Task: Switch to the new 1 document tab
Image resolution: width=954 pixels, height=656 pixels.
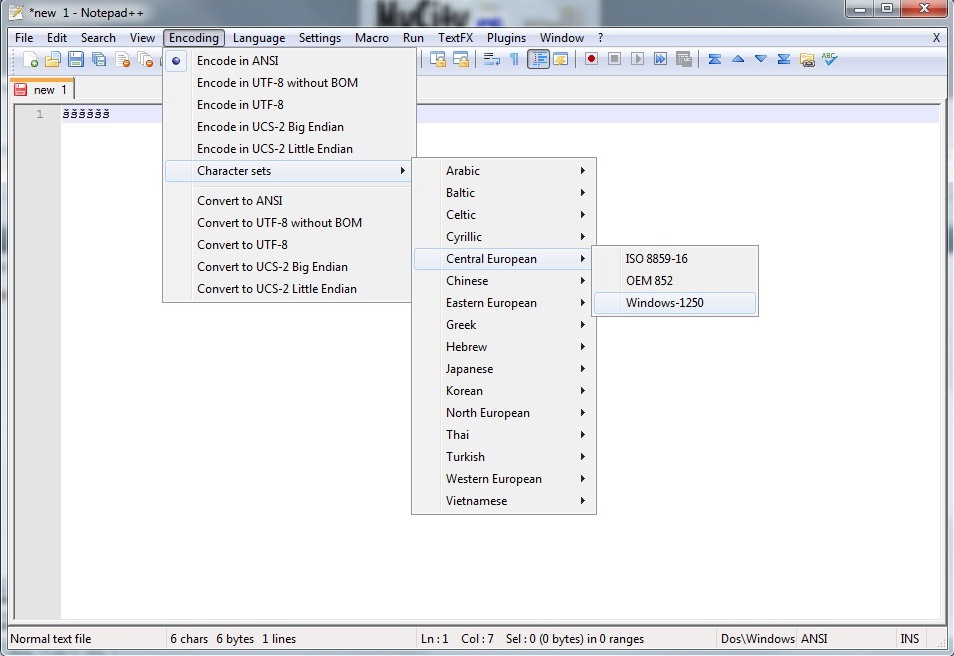Action: (x=42, y=89)
